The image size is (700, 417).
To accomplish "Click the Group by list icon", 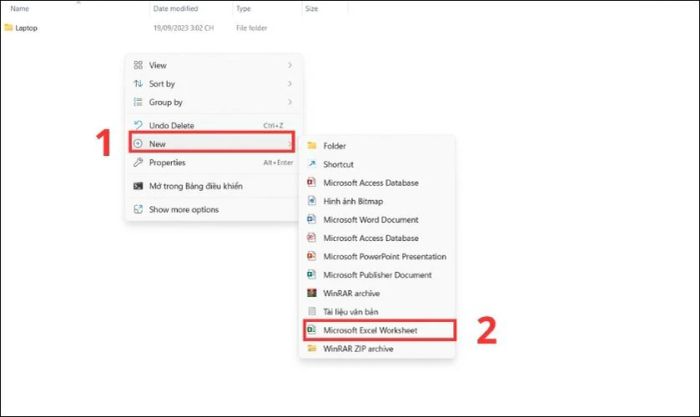I will pos(138,102).
